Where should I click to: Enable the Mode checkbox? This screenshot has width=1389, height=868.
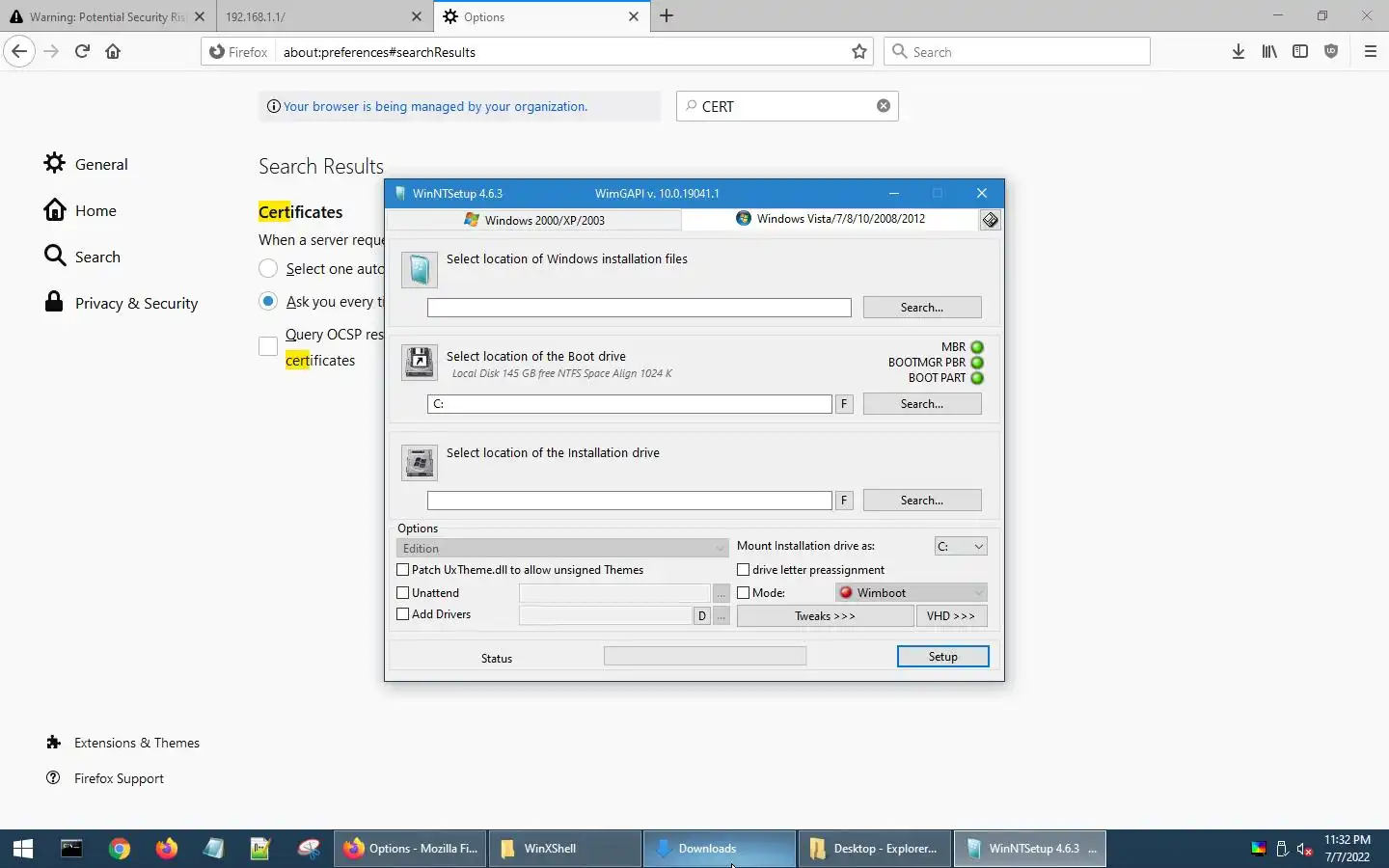tap(744, 593)
